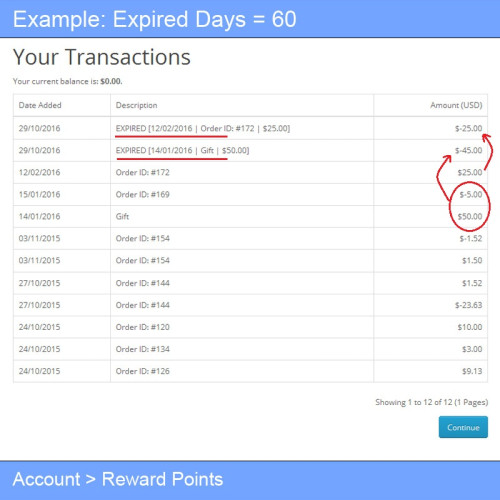Image resolution: width=500 pixels, height=500 pixels.
Task: Click the Order ID: #134 description cell
Action: click(x=143, y=349)
